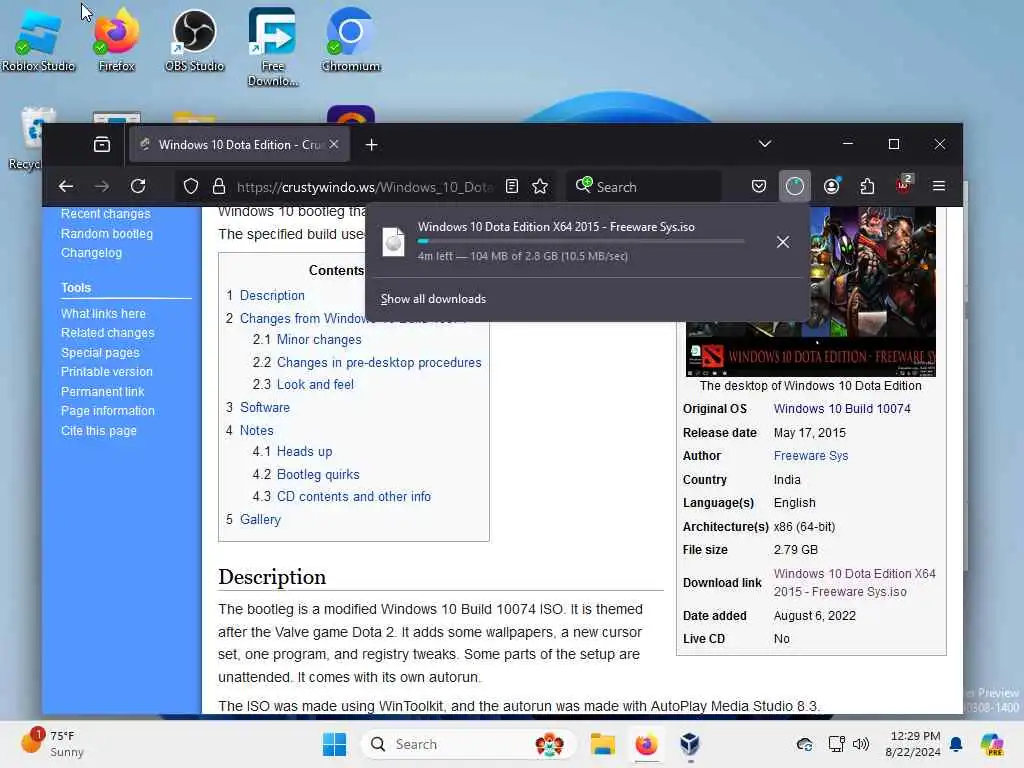Click the download progress bar

(x=581, y=242)
